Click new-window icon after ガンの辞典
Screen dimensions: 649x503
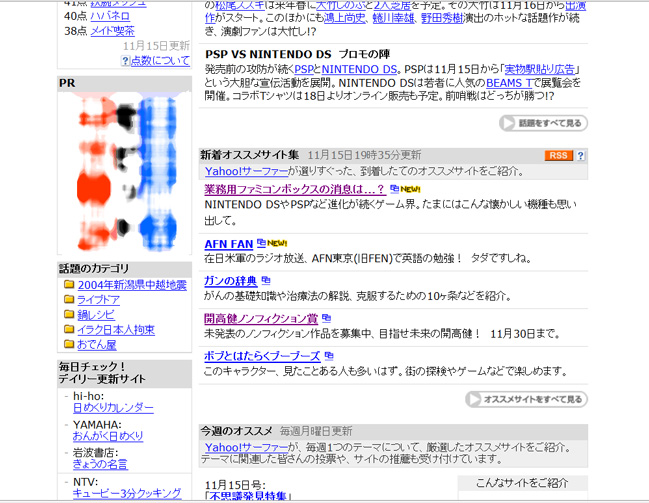point(266,281)
